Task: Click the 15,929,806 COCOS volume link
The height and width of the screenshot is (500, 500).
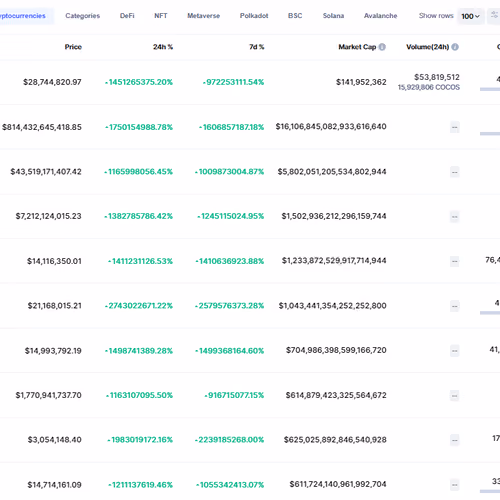Action: (429, 87)
